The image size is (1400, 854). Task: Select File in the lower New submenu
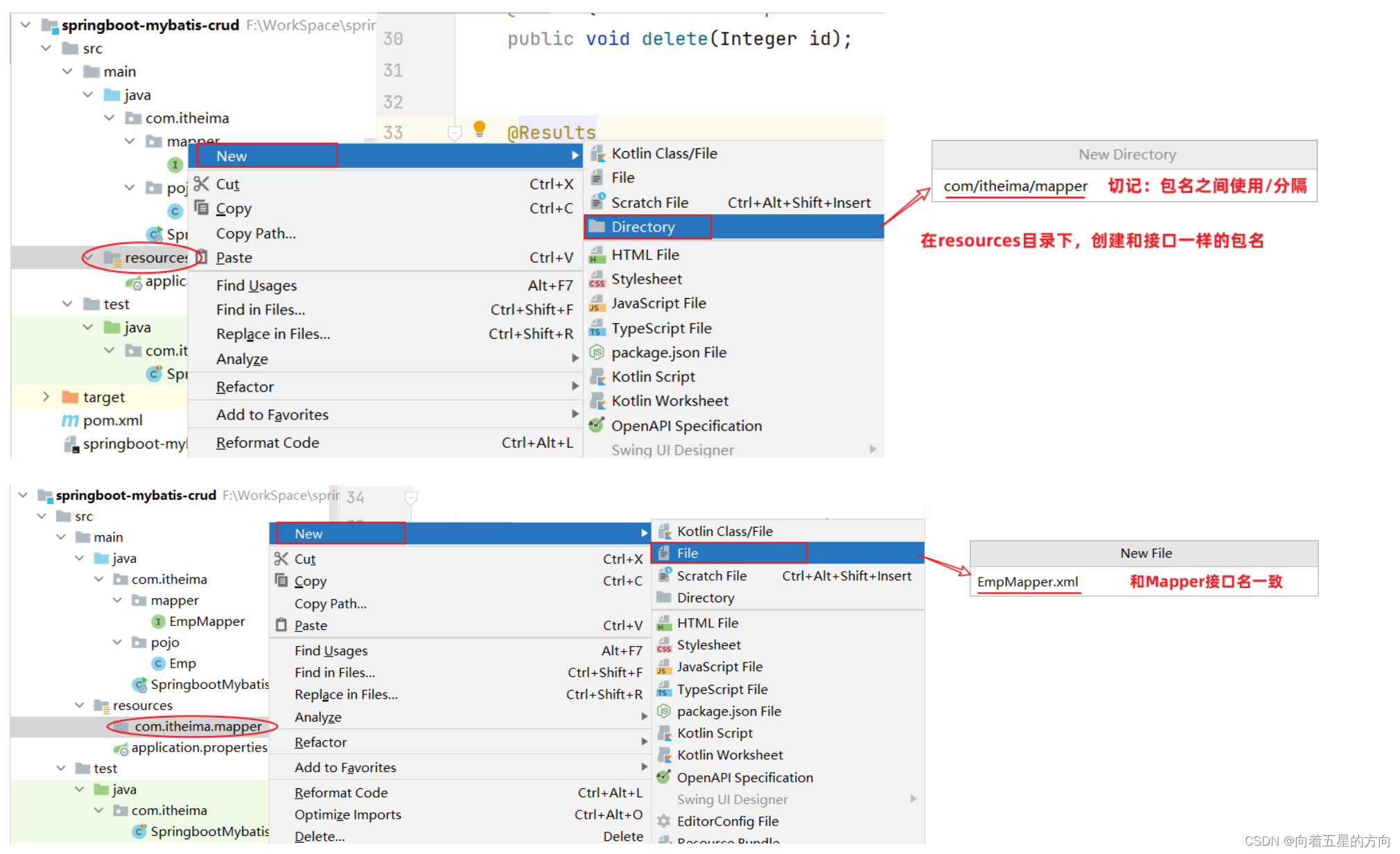tap(687, 553)
